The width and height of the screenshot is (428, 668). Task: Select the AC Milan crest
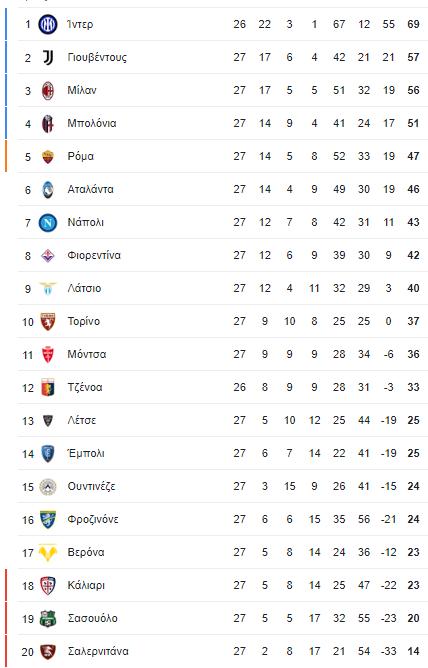48,90
